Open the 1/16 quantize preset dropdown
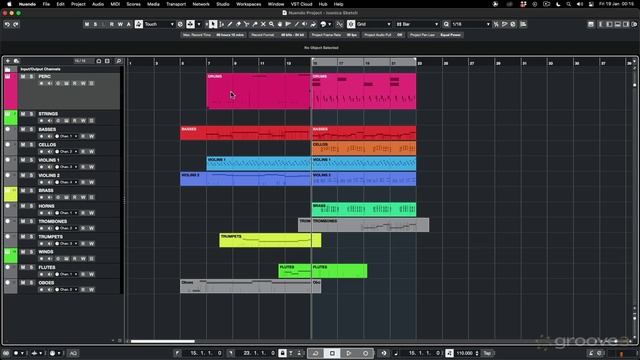Image resolution: width=640 pixels, height=360 pixels. (470, 24)
